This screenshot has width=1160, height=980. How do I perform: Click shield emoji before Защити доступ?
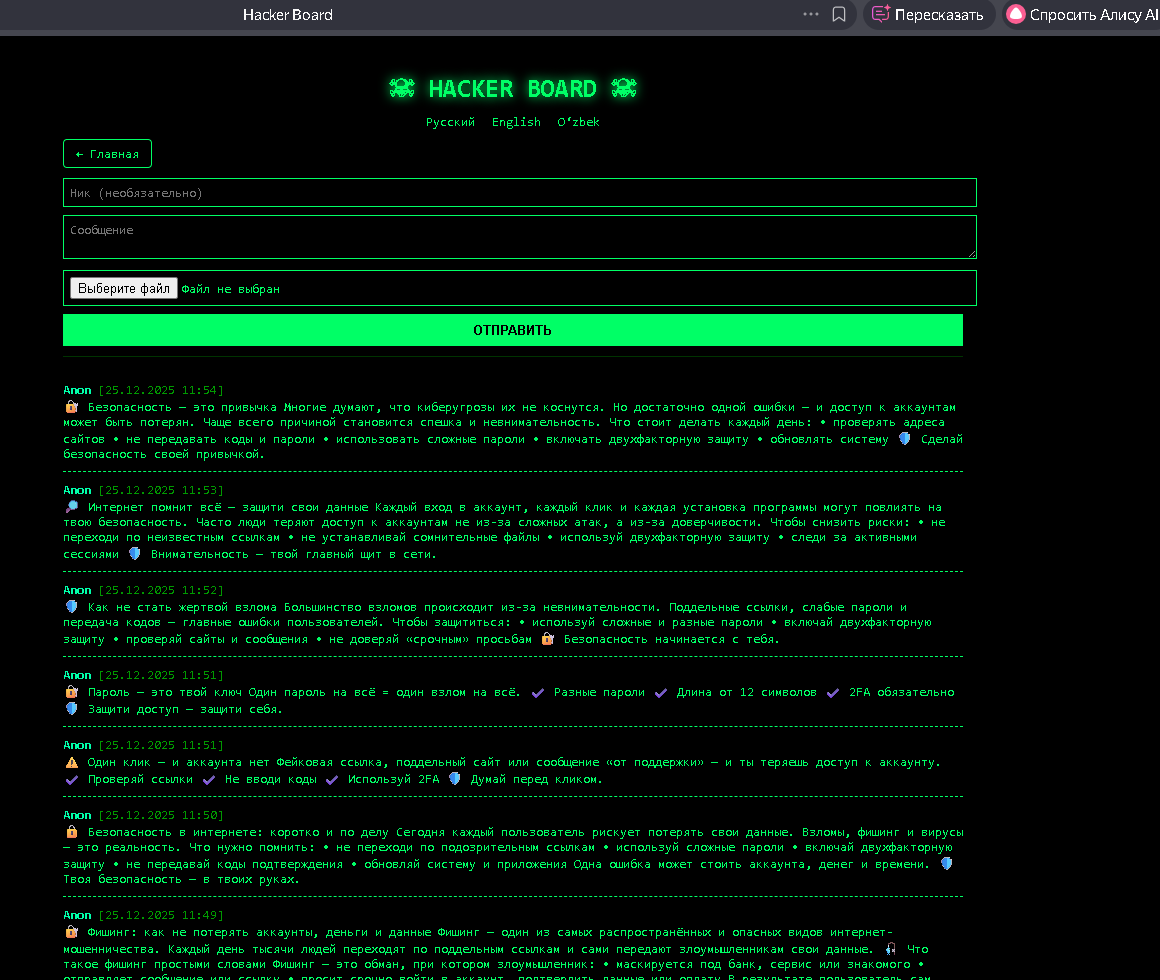pos(72,709)
